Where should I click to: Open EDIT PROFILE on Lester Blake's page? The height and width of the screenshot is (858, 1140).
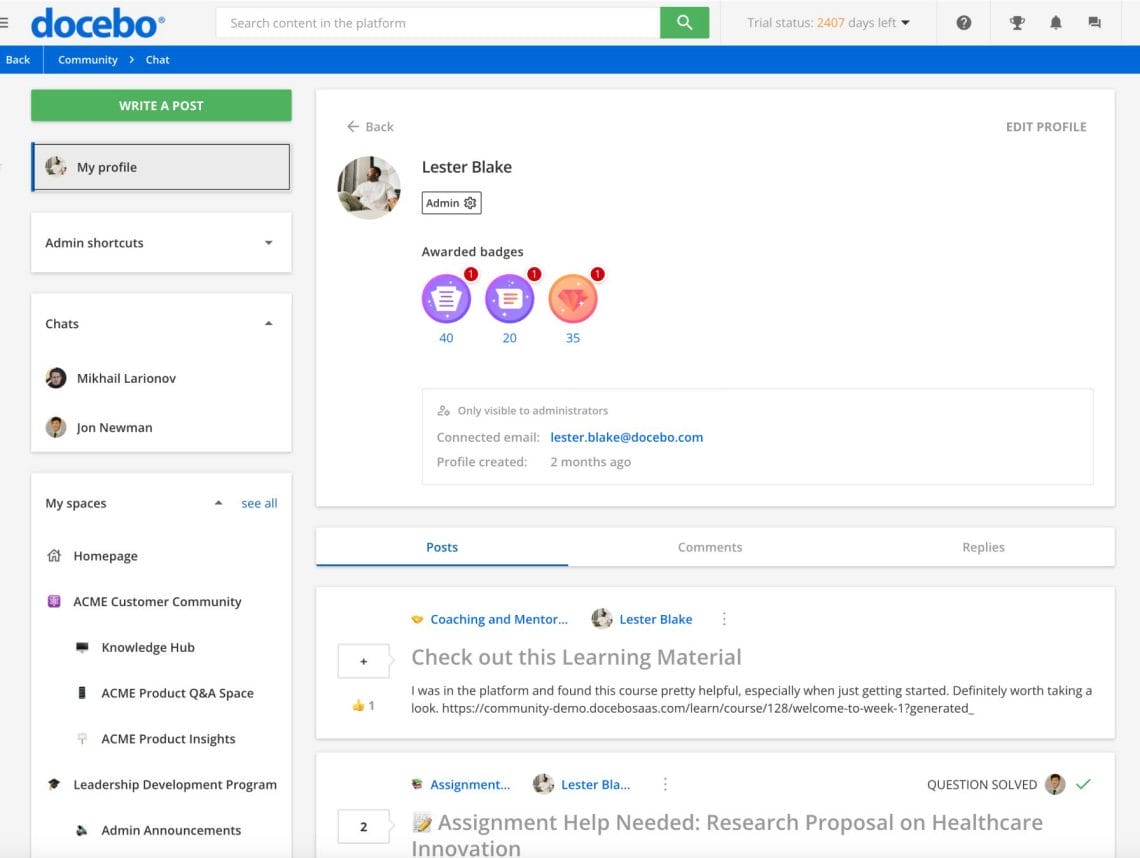click(x=1046, y=126)
